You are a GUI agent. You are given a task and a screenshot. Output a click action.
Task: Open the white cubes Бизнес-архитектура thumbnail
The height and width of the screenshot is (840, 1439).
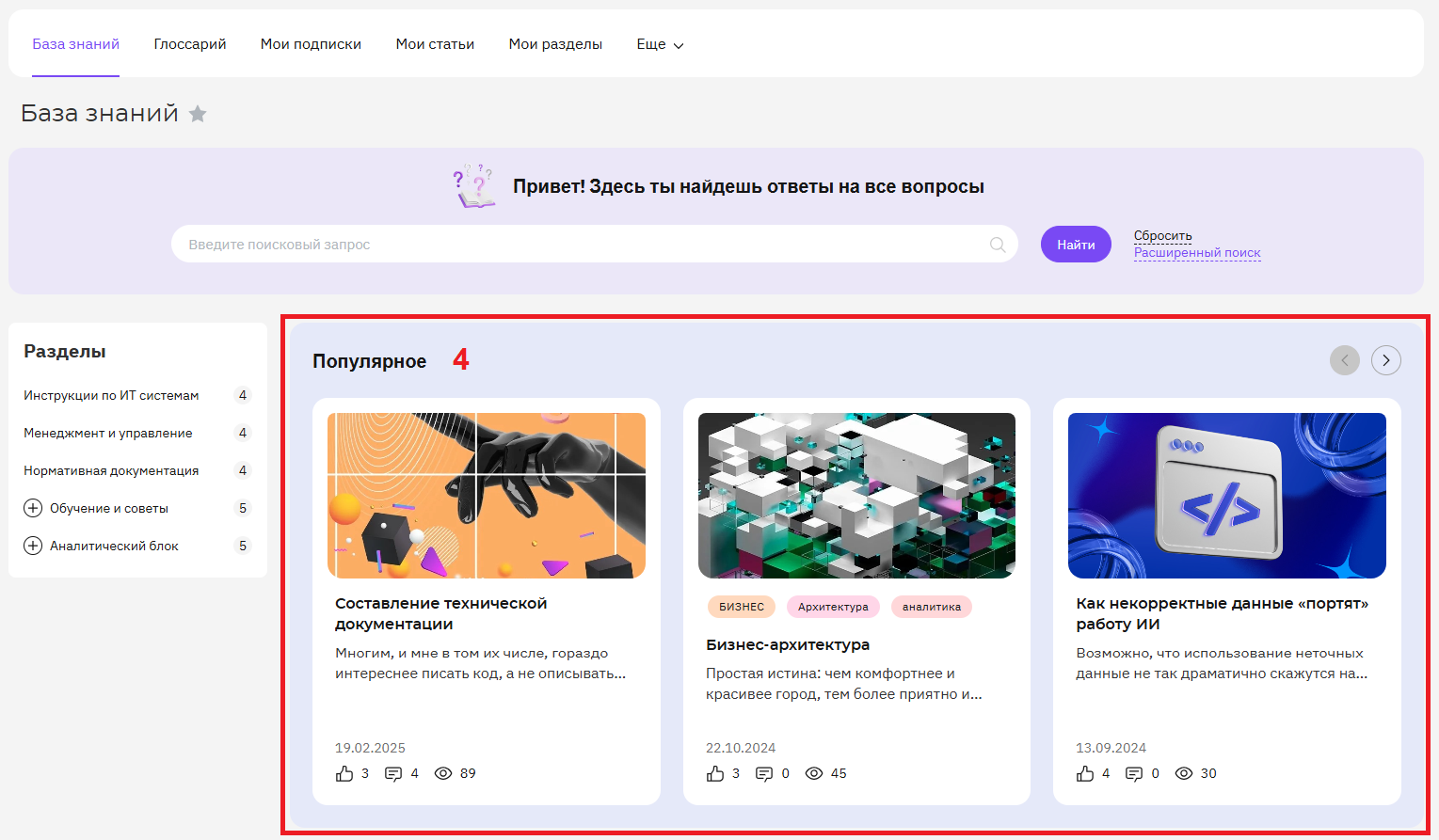(x=856, y=496)
